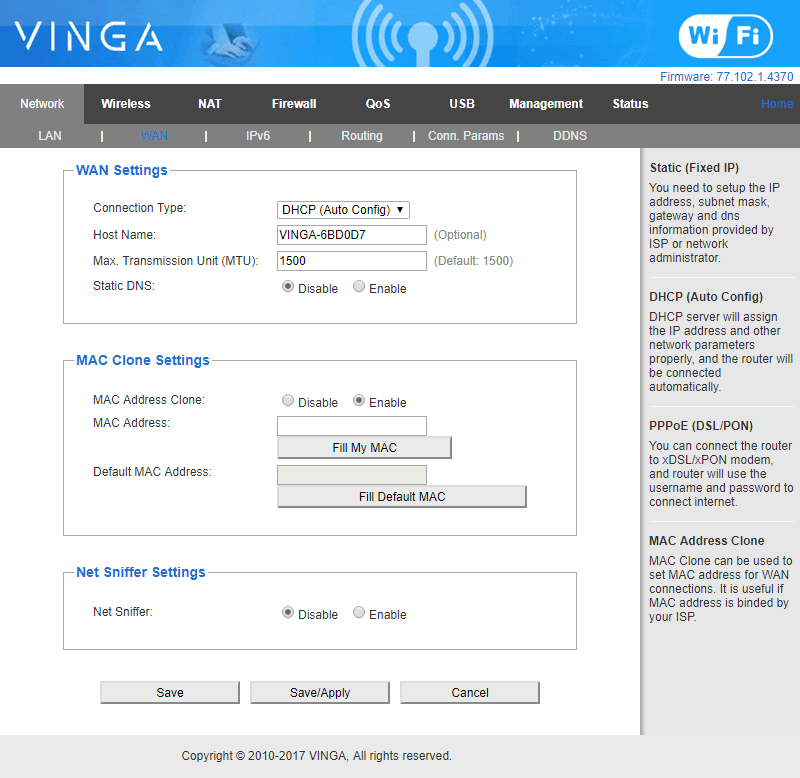Open the IPv6 submenu
Viewport: 800px width, 778px height.
click(258, 136)
